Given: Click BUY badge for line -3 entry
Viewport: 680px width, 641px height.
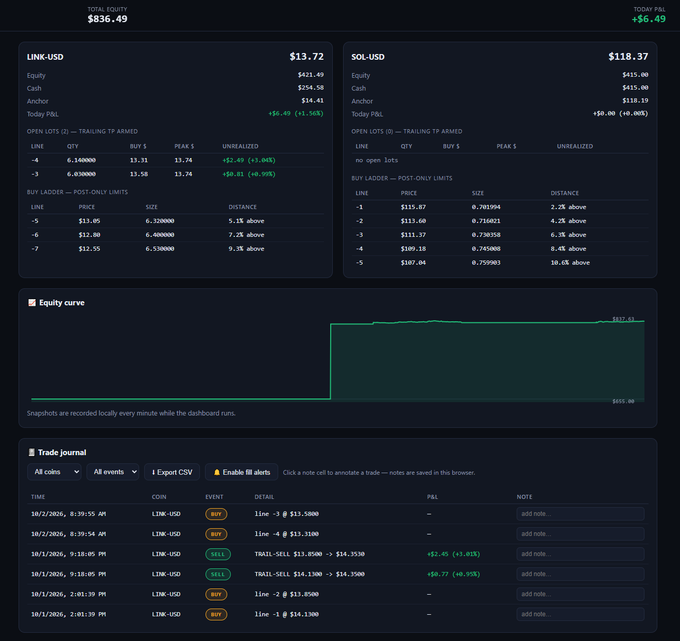Looking at the screenshot, I should (216, 514).
